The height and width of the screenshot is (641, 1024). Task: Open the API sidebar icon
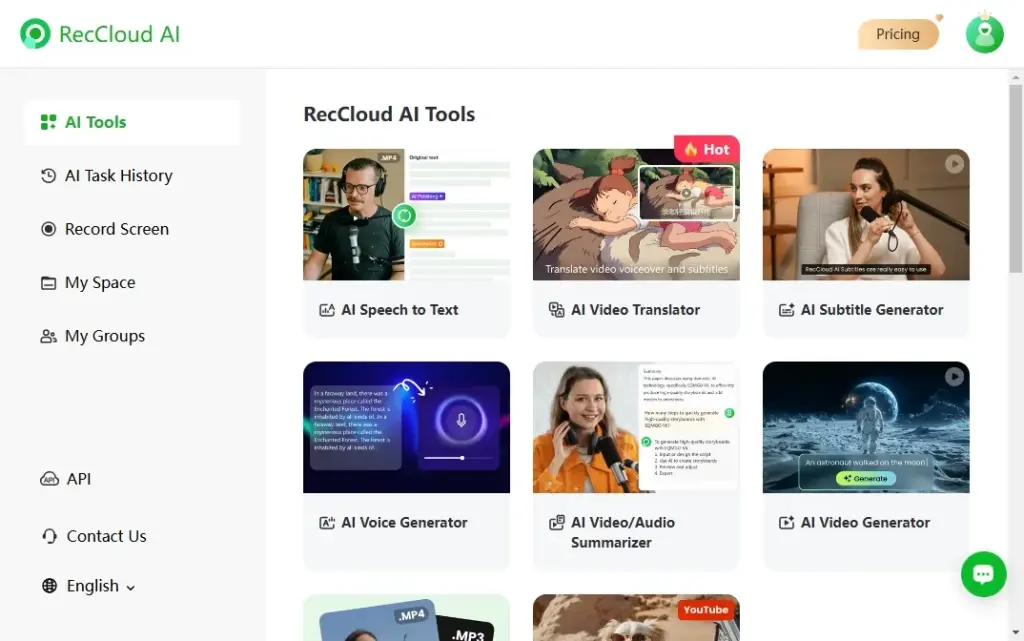pyautogui.click(x=48, y=478)
